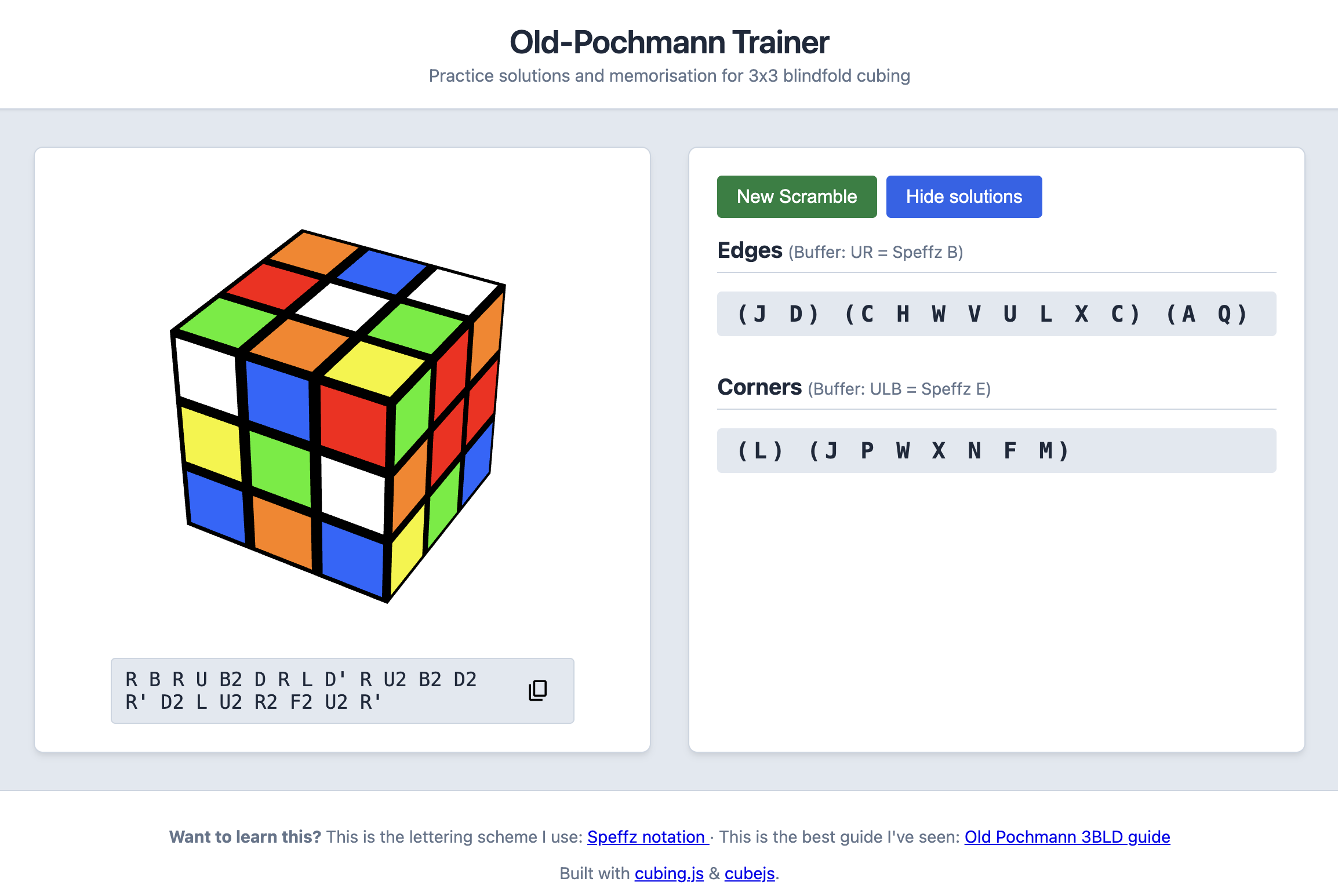1338x896 pixels.
Task: Copy the scramble to clipboard
Action: 536,691
